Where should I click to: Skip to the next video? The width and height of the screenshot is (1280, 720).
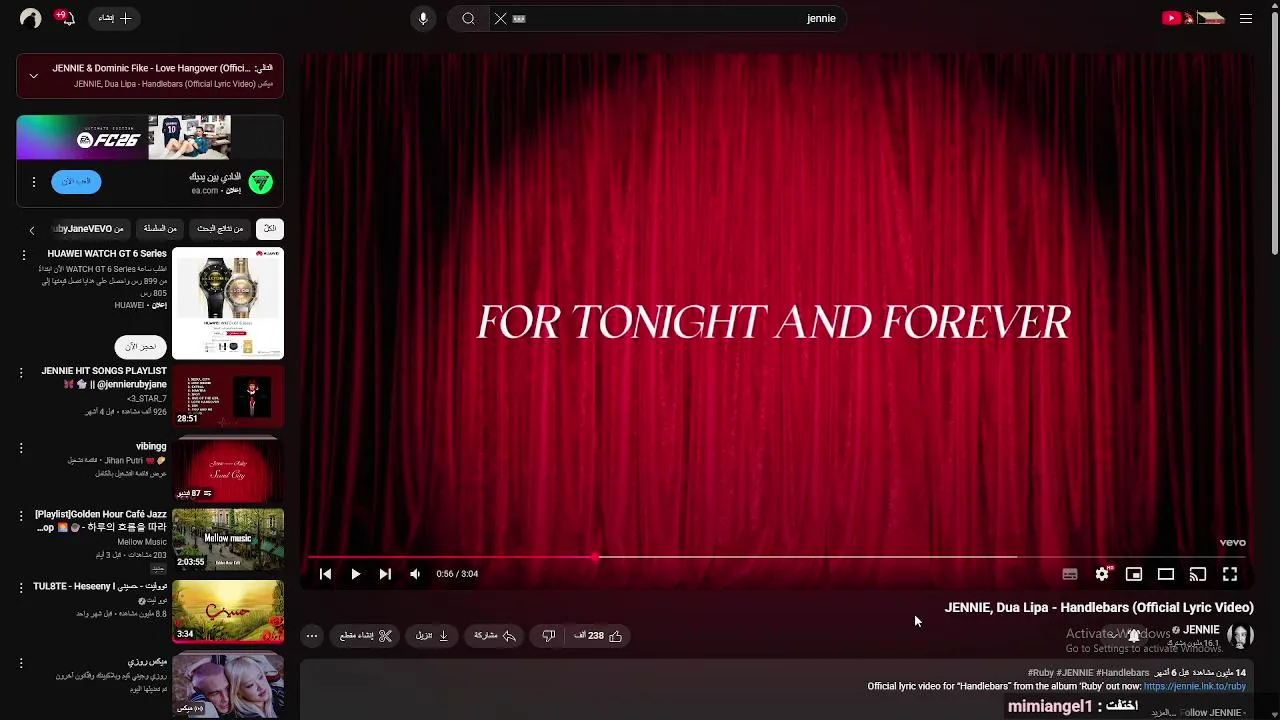click(385, 574)
